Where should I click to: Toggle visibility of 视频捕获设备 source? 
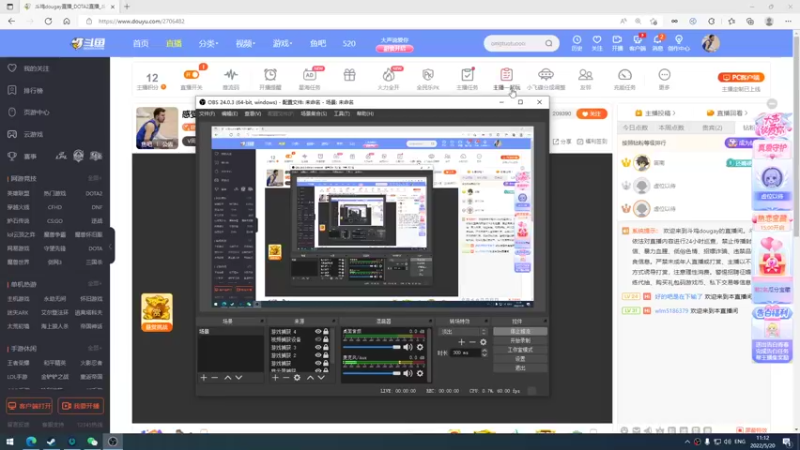point(318,339)
